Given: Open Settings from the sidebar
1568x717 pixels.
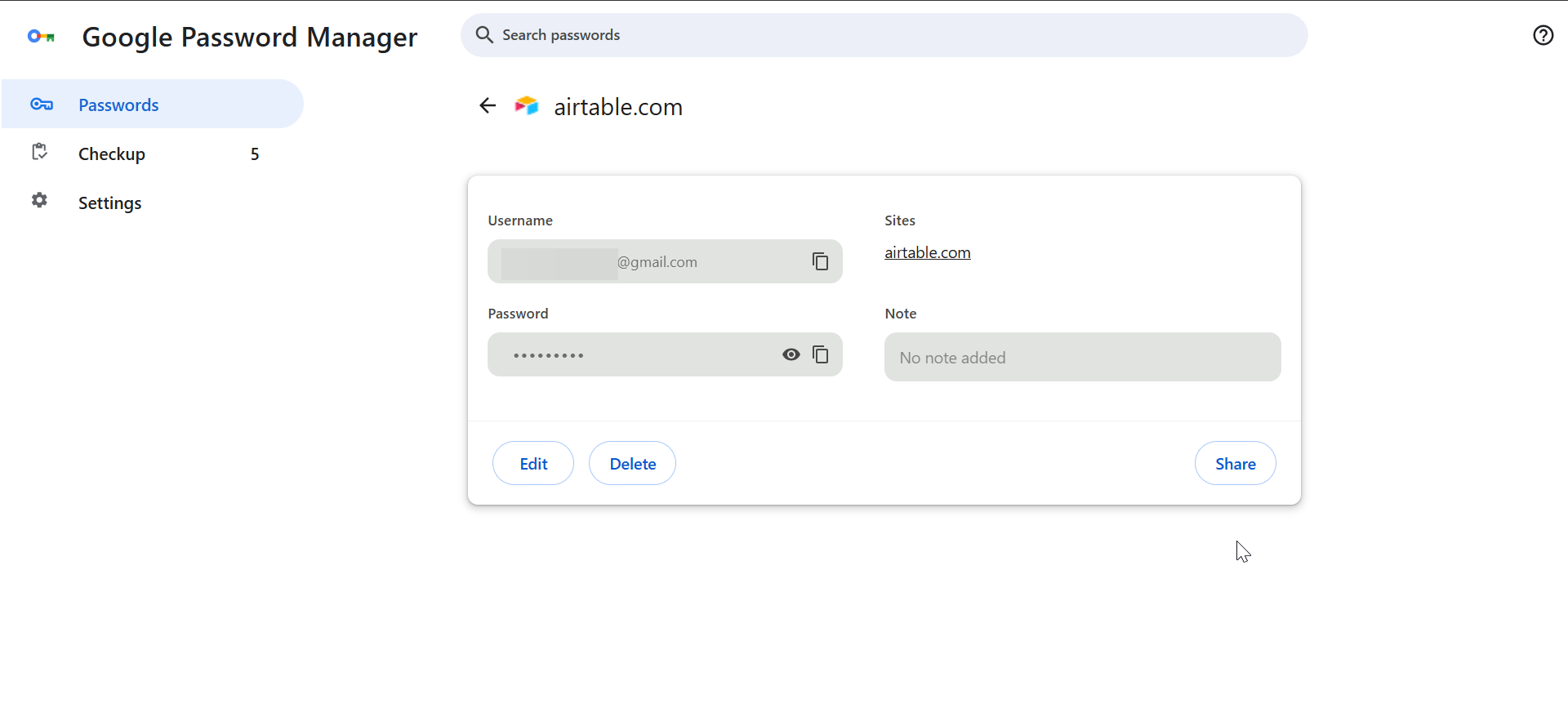Looking at the screenshot, I should (110, 203).
